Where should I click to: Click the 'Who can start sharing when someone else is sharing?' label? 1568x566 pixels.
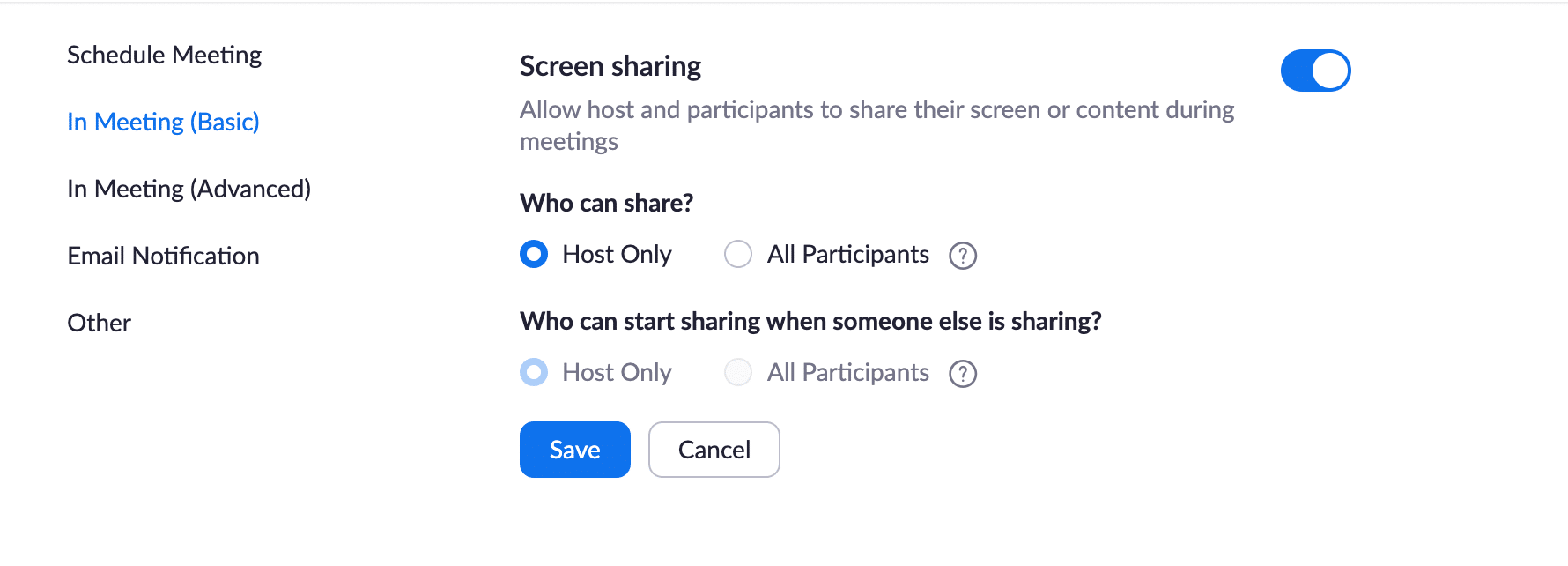pos(811,321)
